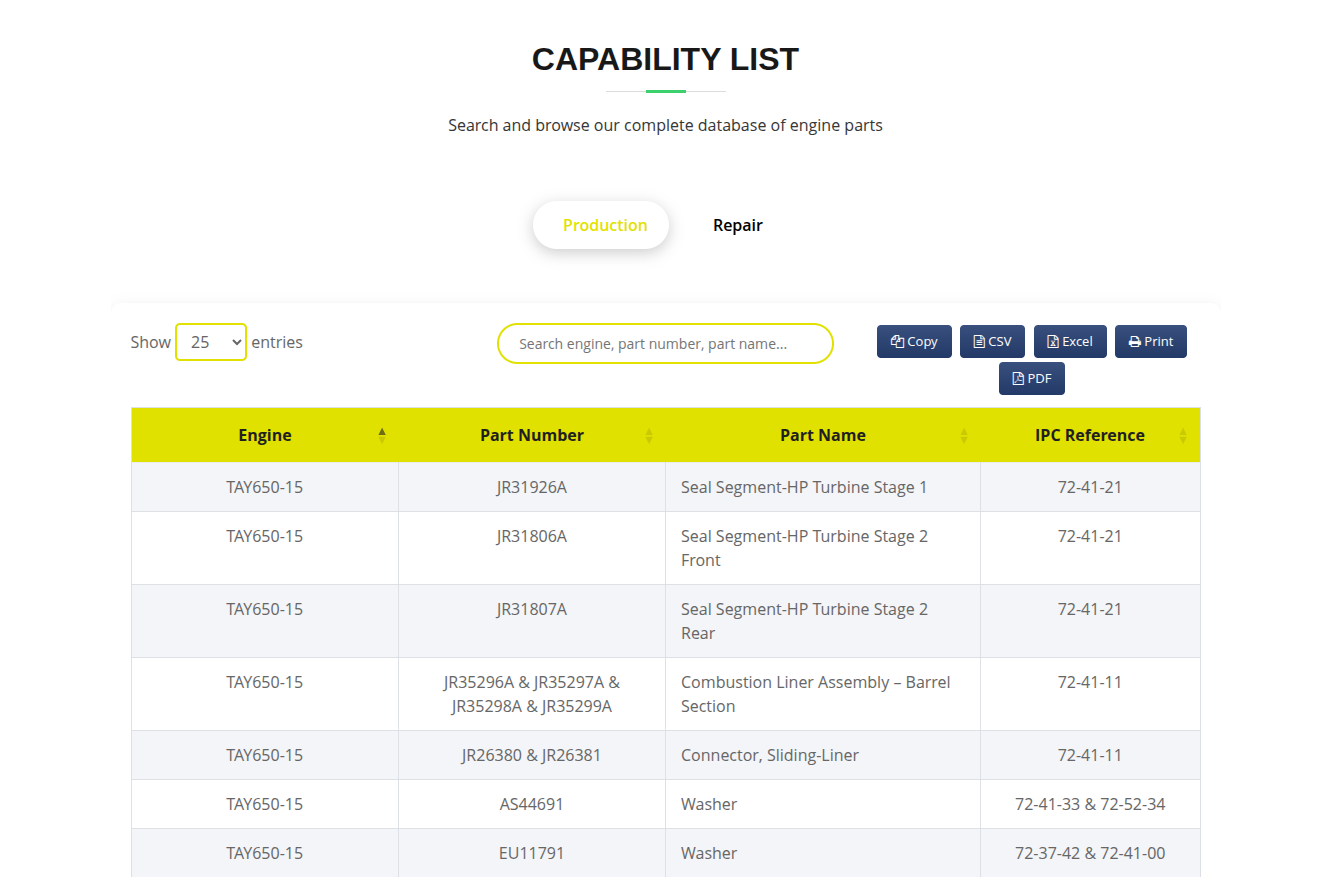Image resolution: width=1333 pixels, height=877 pixels.
Task: Click TAY650-15 engine in AS44691 row
Action: click(x=265, y=804)
